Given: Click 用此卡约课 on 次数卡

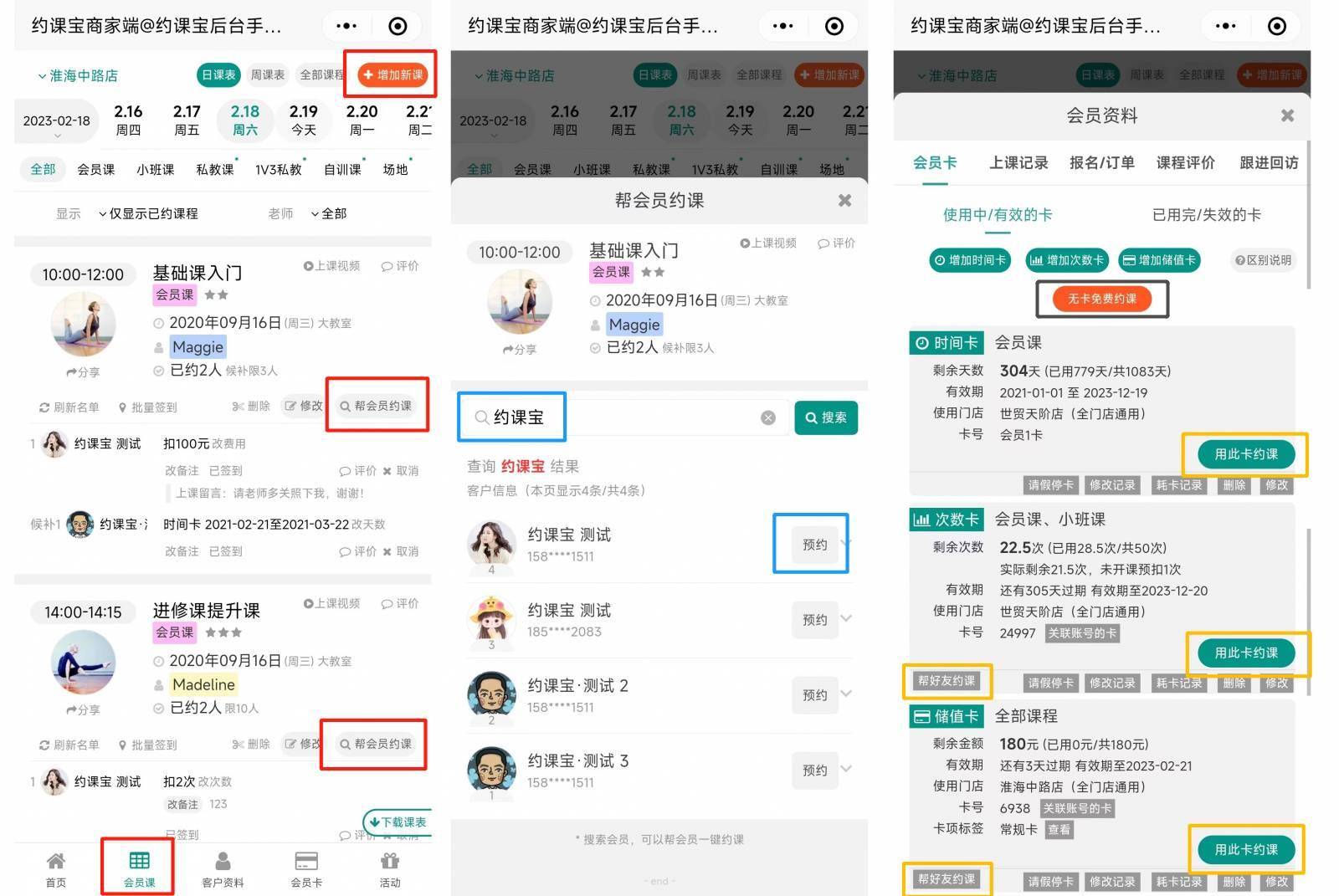Looking at the screenshot, I should click(1245, 653).
